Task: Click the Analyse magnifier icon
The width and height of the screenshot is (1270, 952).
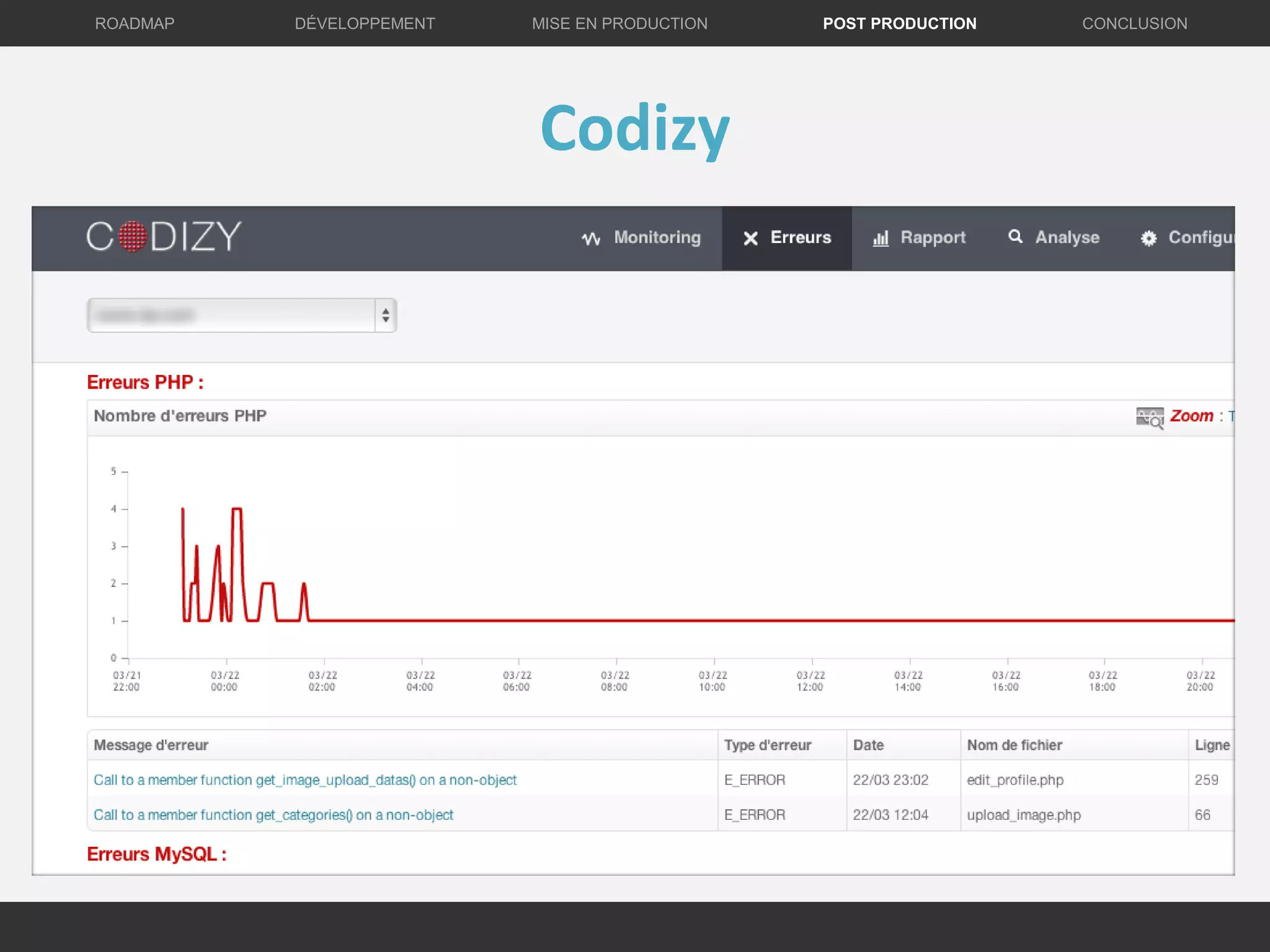Action: point(1015,236)
